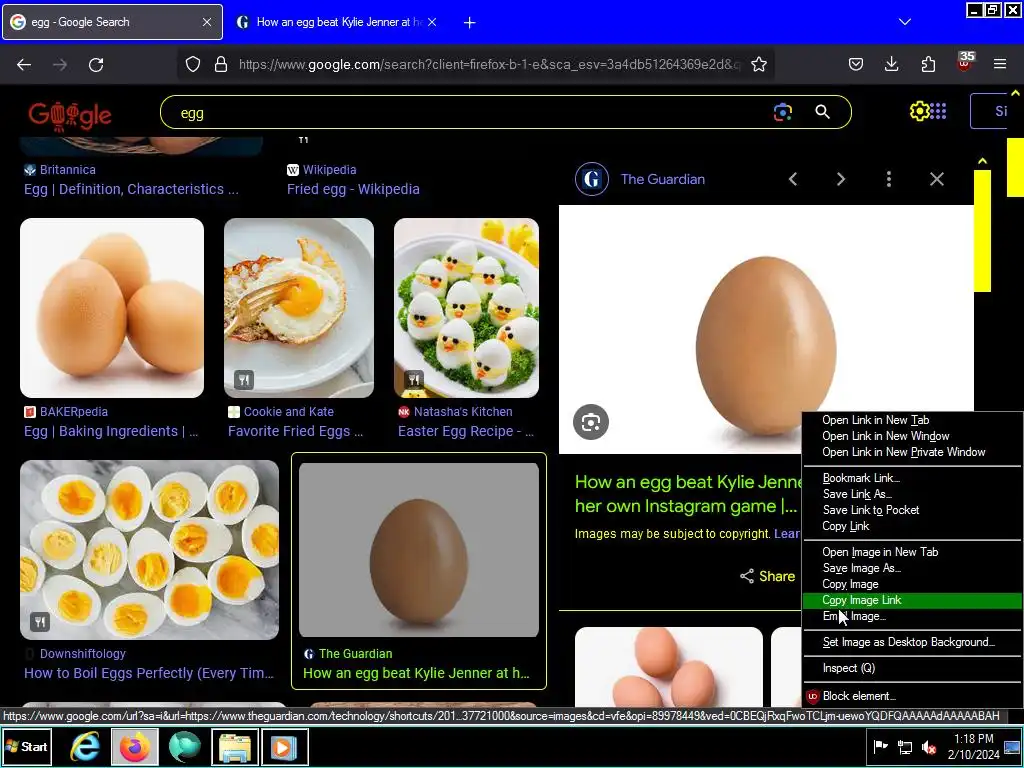
Task: Click the yellow preview panel scrollbar thumb
Action: 982,231
